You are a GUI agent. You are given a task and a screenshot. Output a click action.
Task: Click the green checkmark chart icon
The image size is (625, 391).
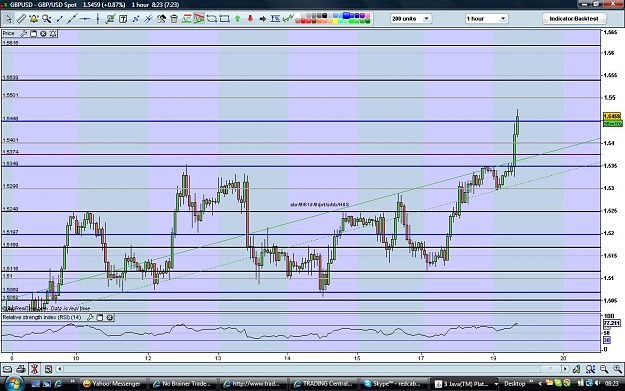pos(110,18)
